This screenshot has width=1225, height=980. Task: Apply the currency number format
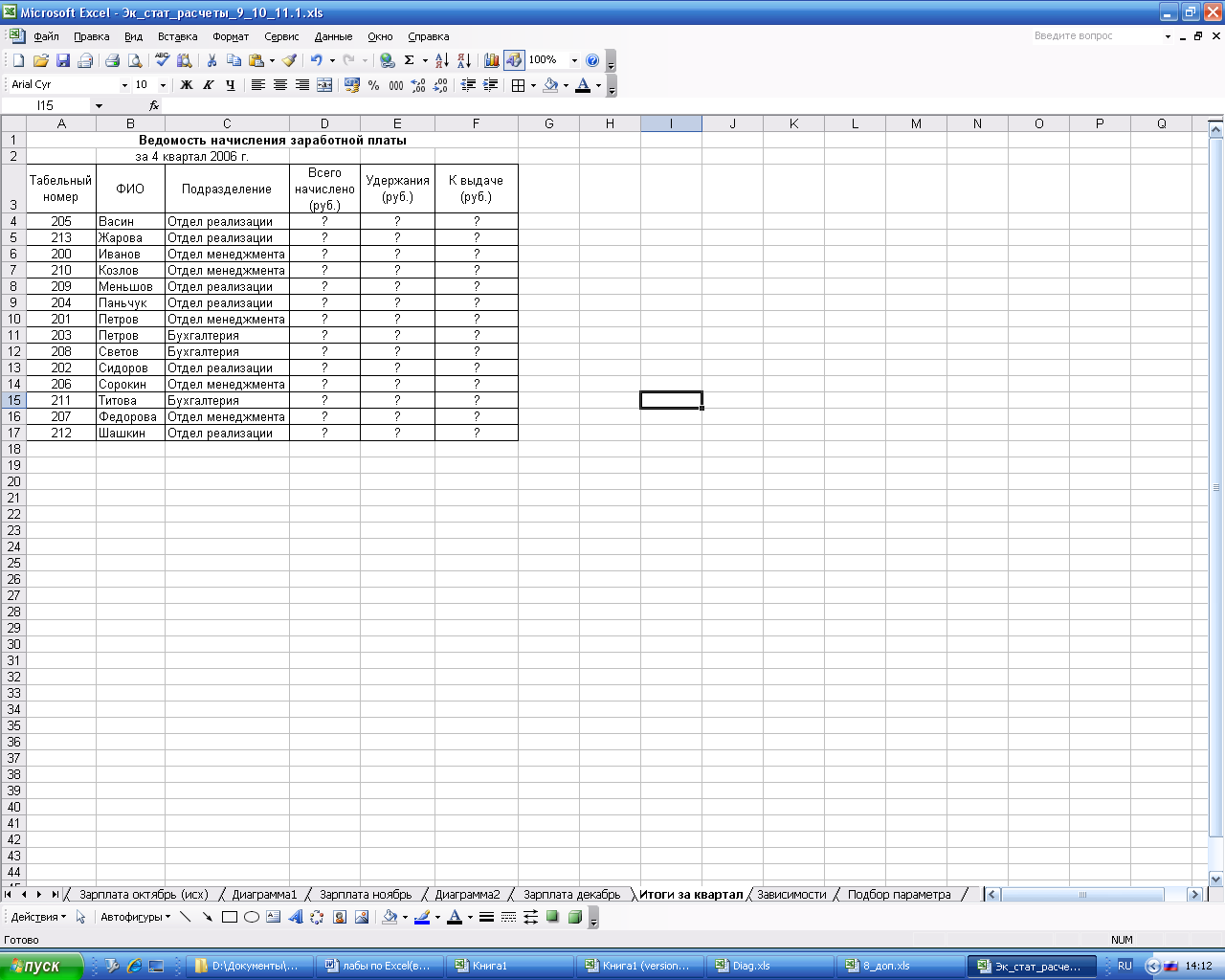351,85
